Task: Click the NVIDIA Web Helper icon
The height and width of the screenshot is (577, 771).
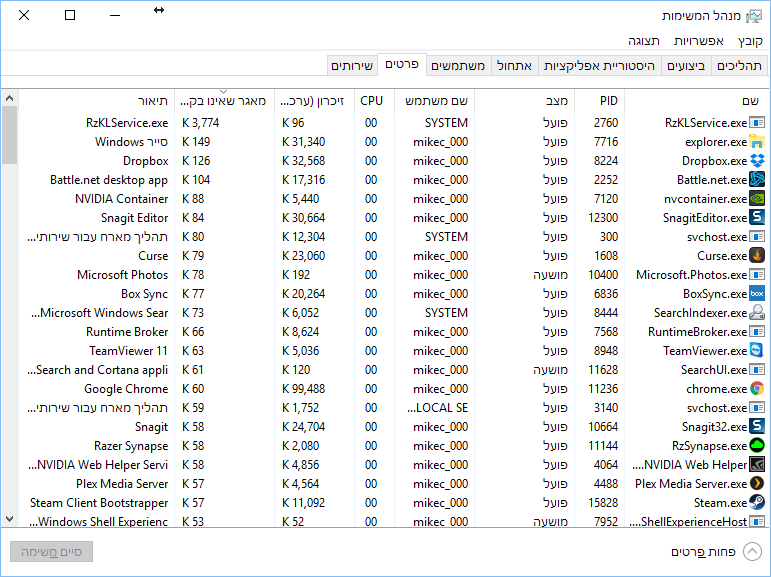Action: pos(757,465)
